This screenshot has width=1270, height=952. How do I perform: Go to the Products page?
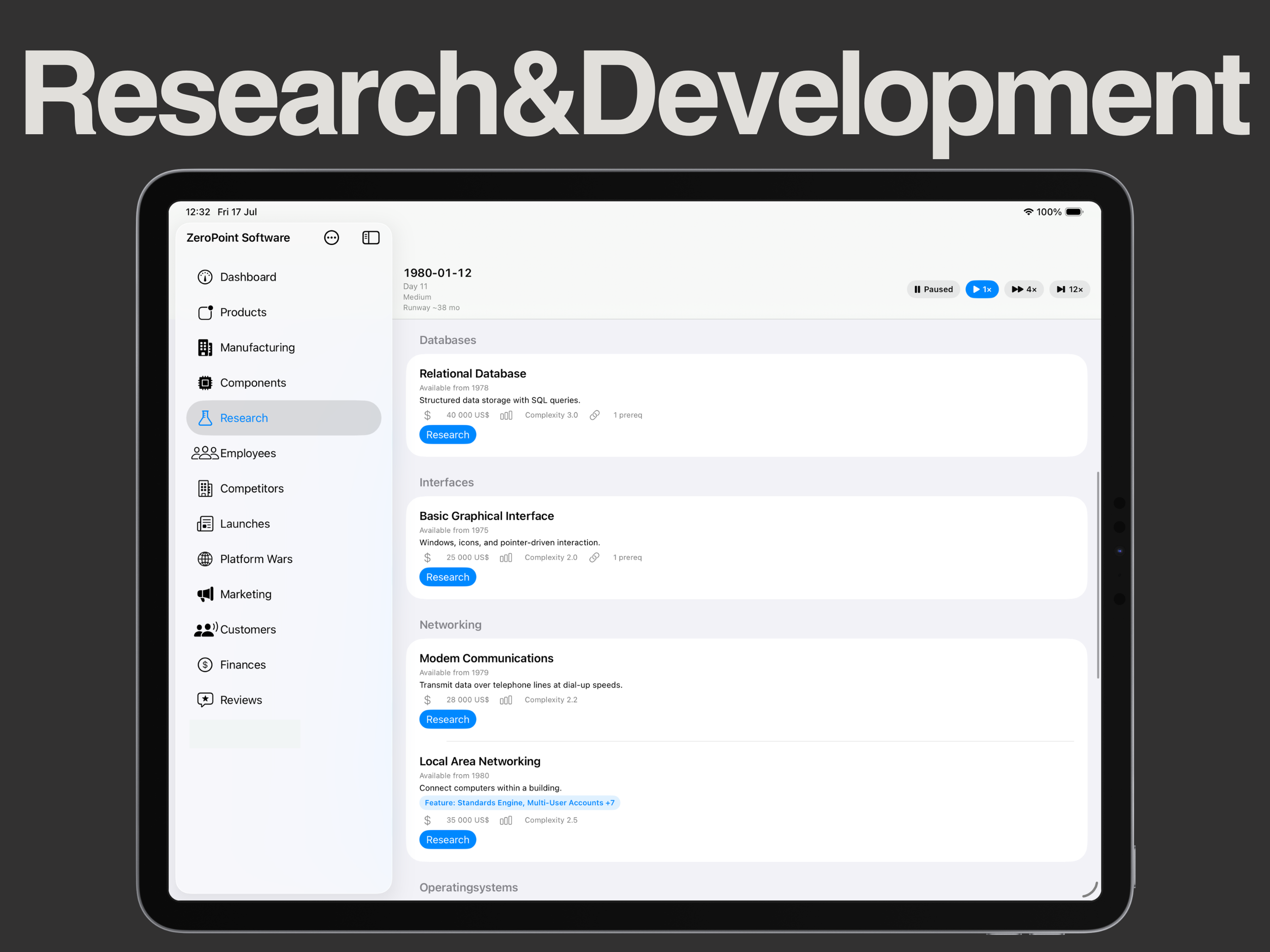pos(284,312)
